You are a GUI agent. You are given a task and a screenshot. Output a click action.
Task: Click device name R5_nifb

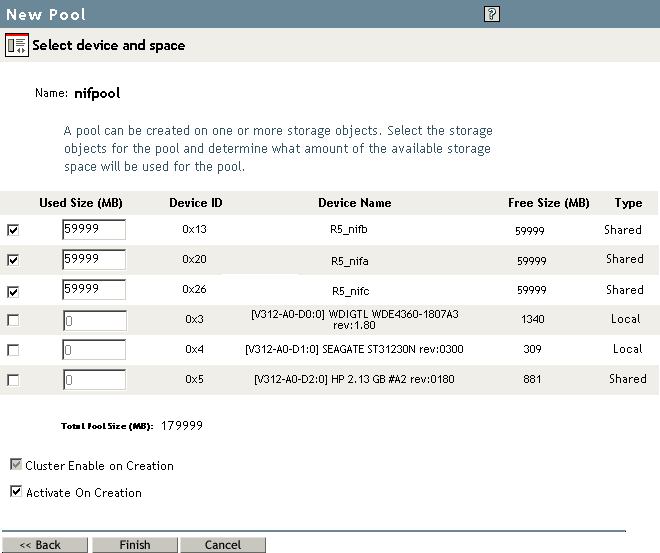[349, 230]
